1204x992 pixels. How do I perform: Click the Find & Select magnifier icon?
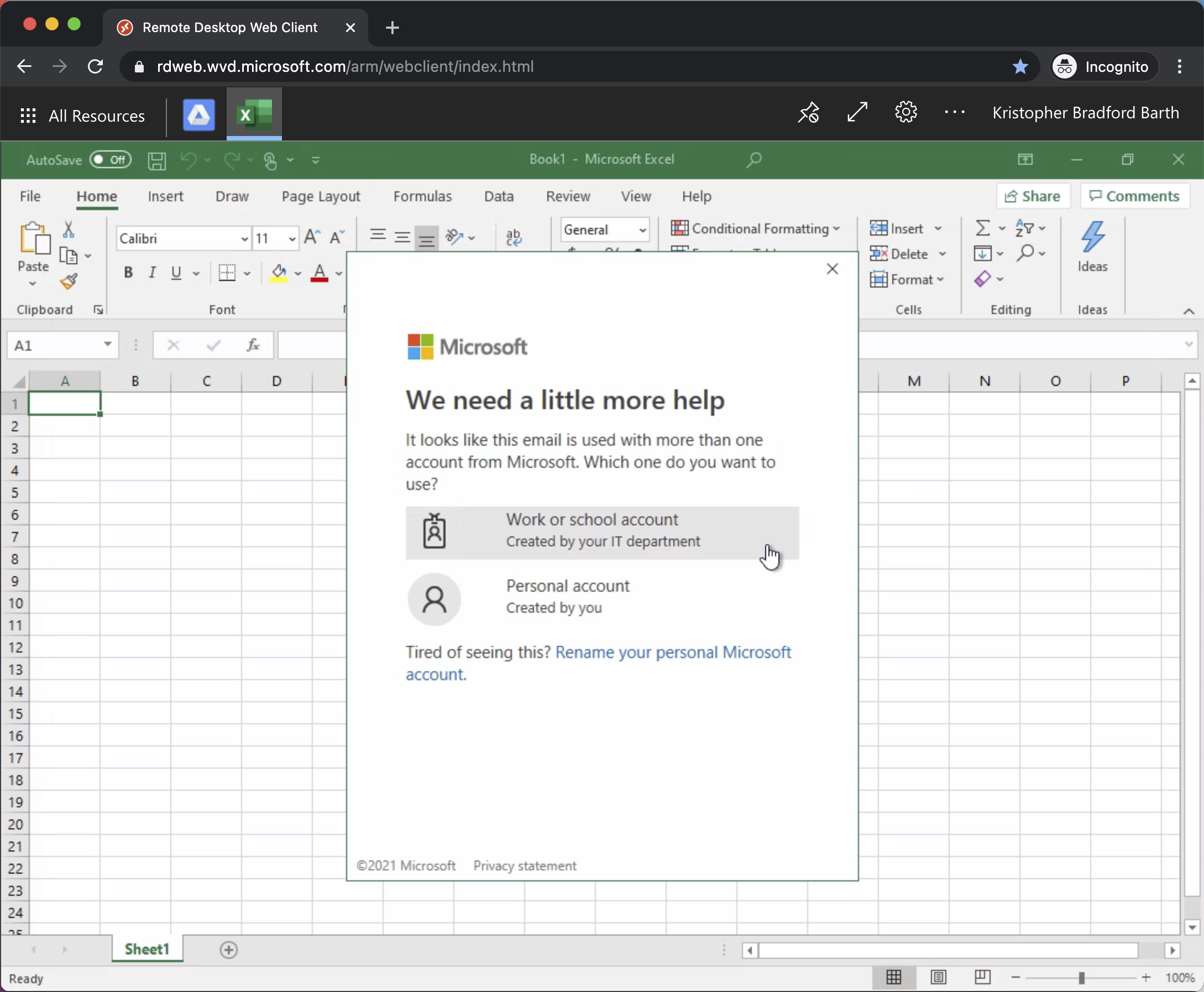coord(1026,253)
